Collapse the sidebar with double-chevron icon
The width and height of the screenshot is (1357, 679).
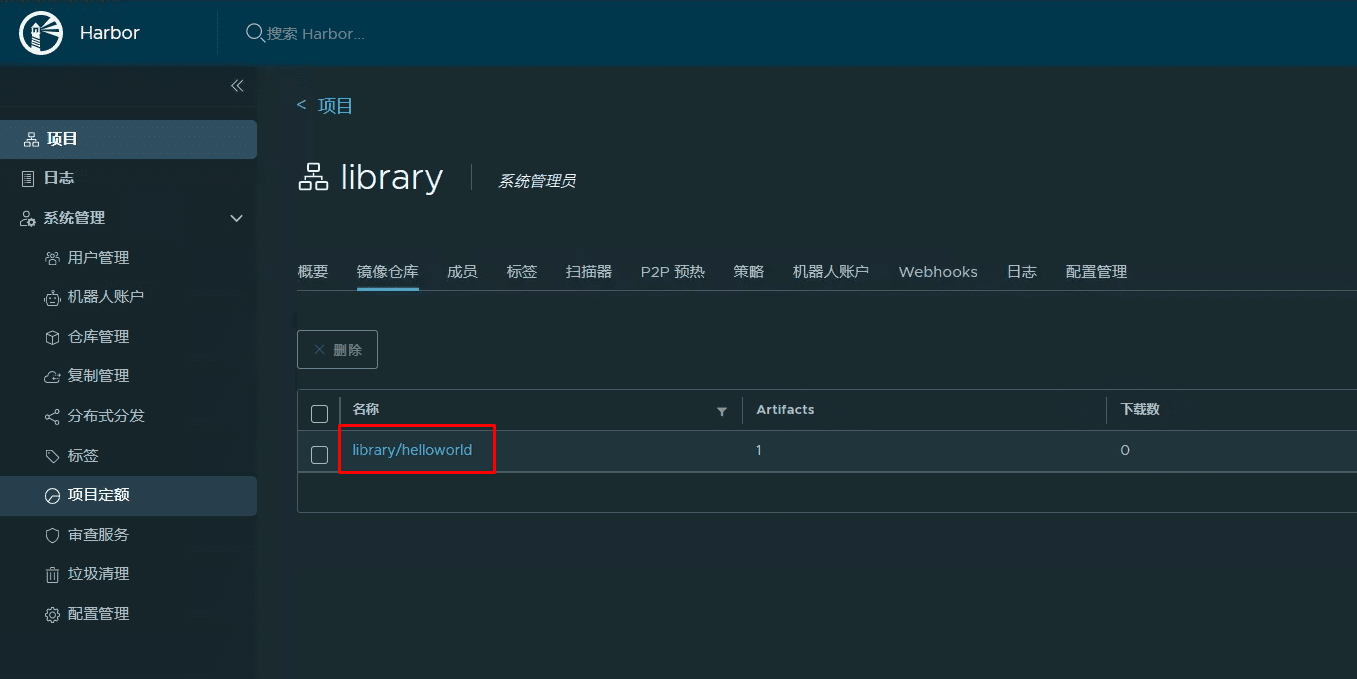point(237,86)
